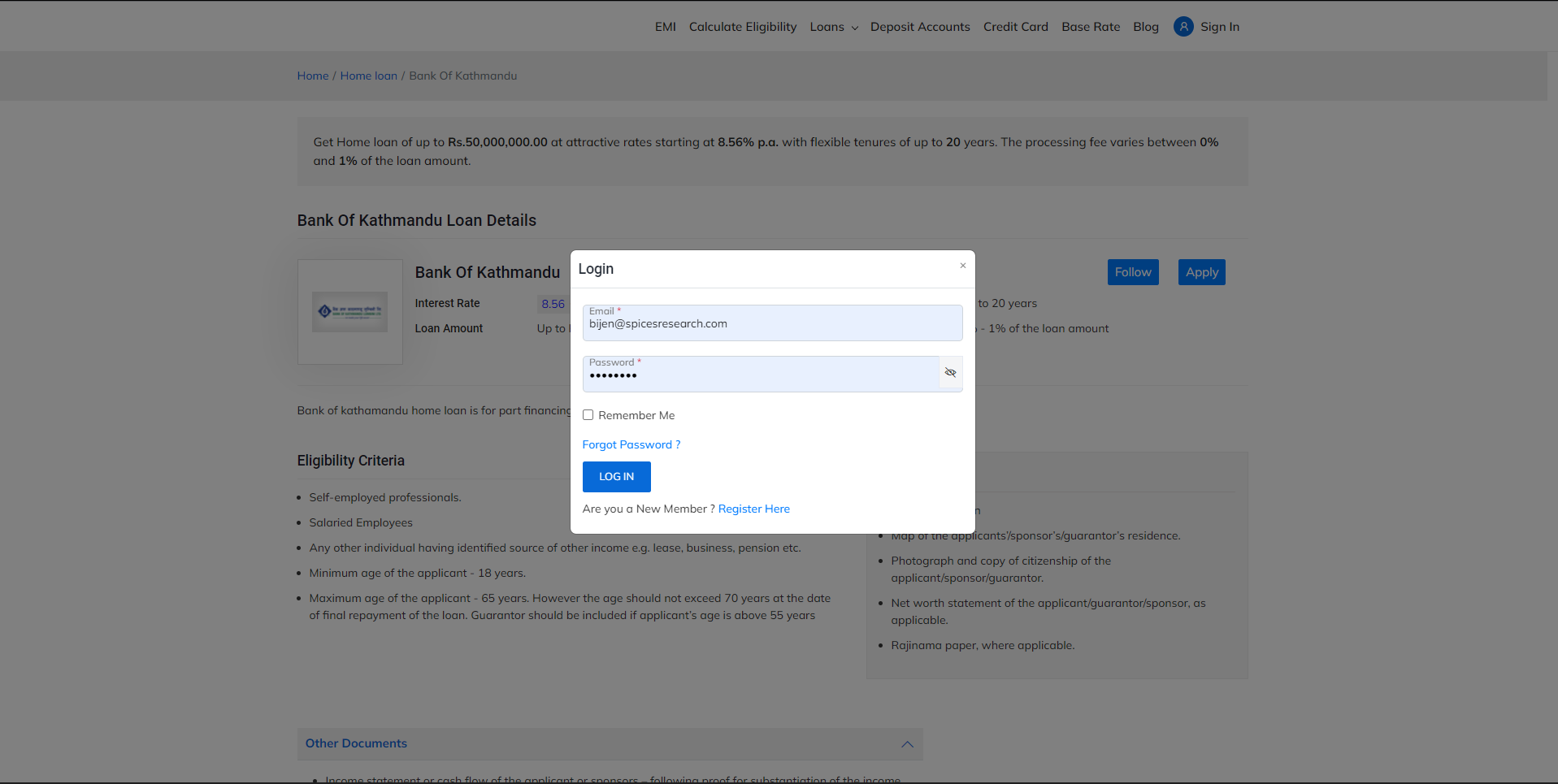Click the user profile icon beside Sign In
Screen dimensions: 1558x784
(1183, 27)
